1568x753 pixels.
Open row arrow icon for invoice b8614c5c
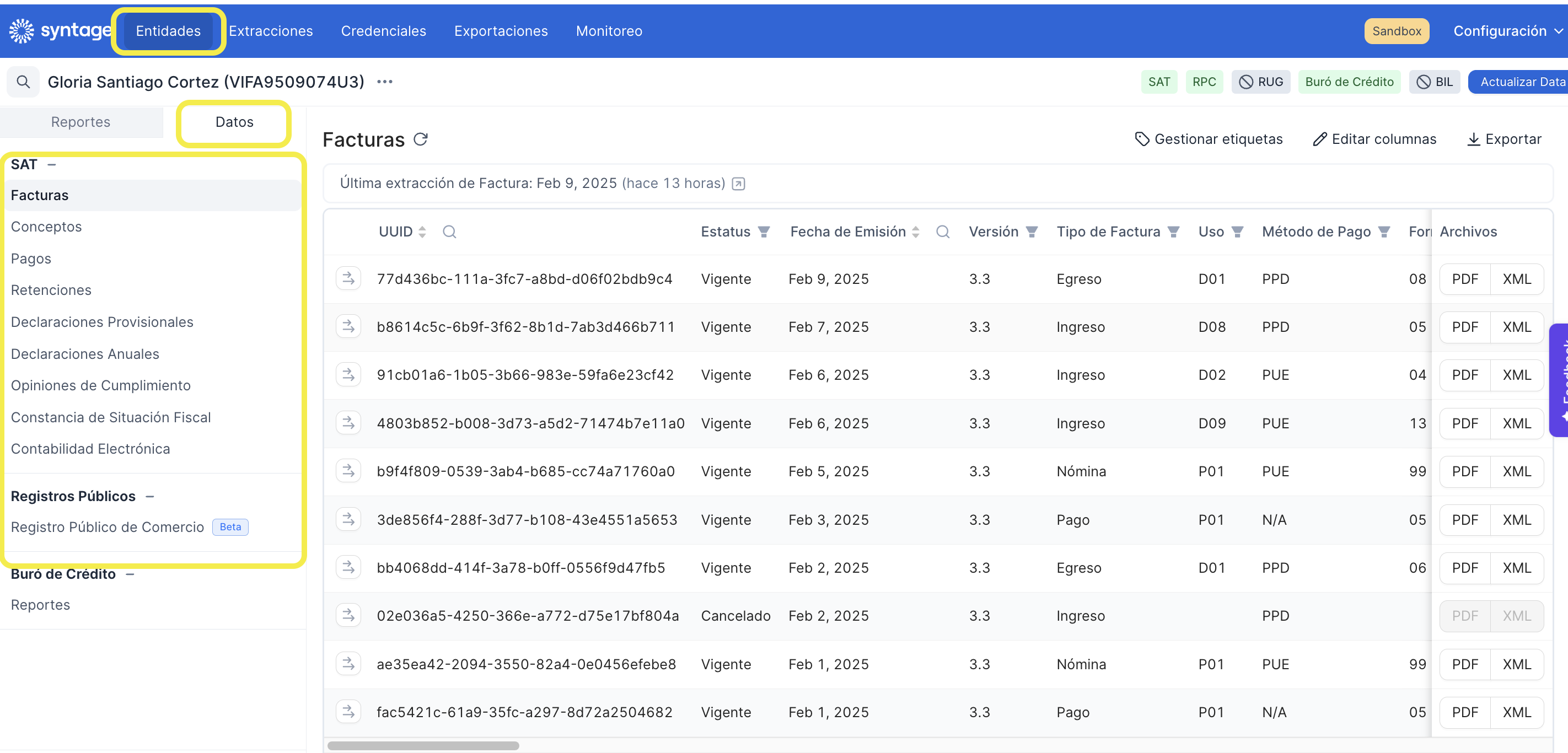pos(348,326)
